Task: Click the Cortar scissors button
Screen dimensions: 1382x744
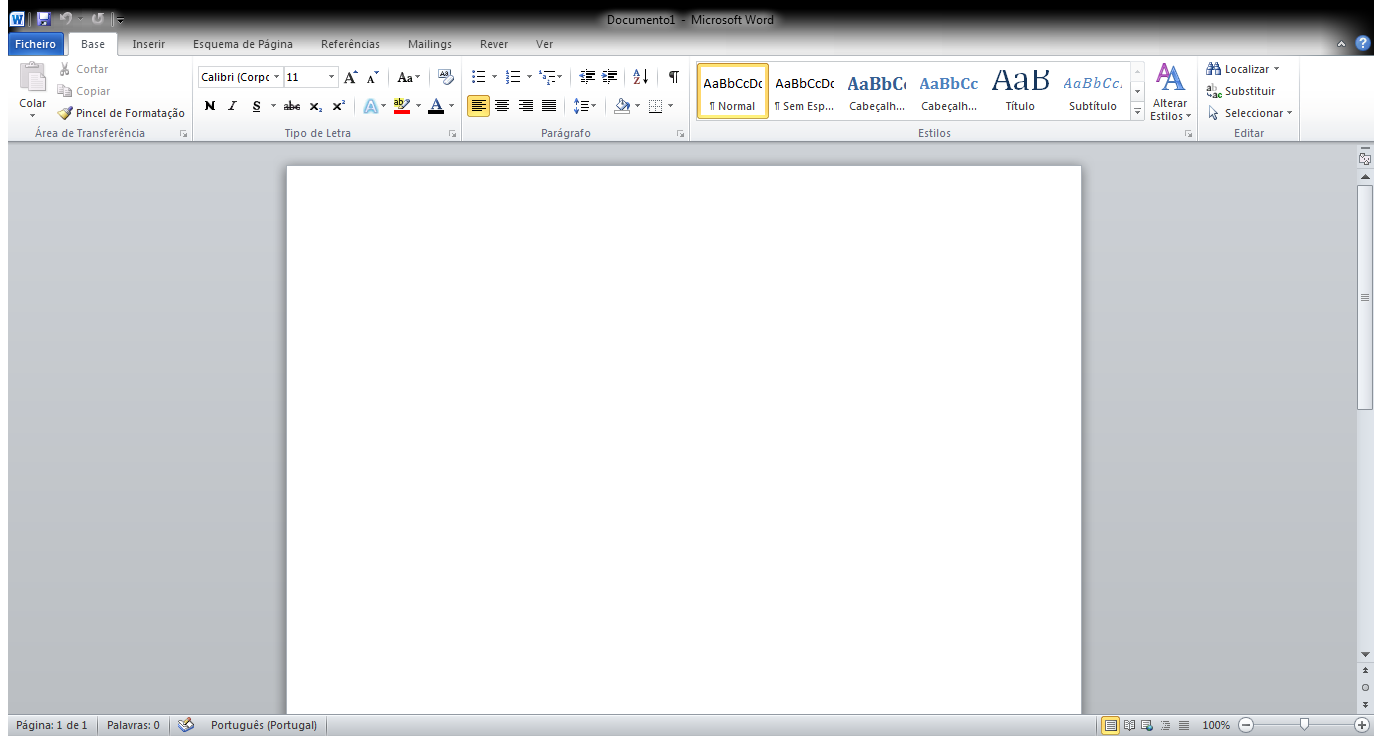Action: tap(84, 69)
